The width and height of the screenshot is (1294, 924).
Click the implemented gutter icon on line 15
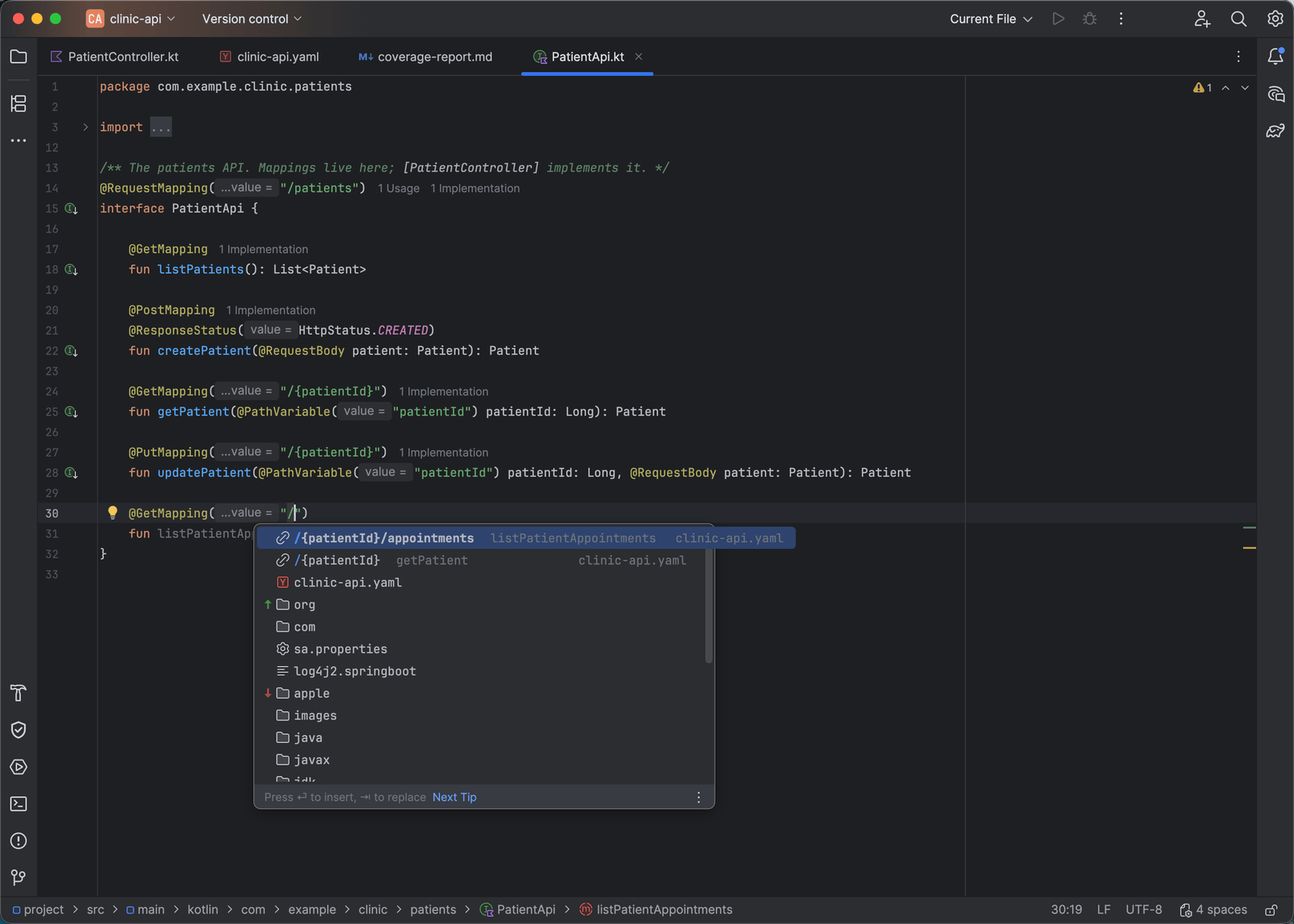71,209
